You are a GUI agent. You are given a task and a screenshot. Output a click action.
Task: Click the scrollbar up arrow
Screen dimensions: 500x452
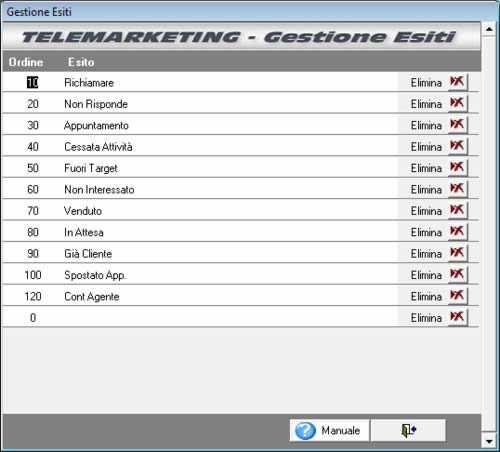tap(489, 29)
